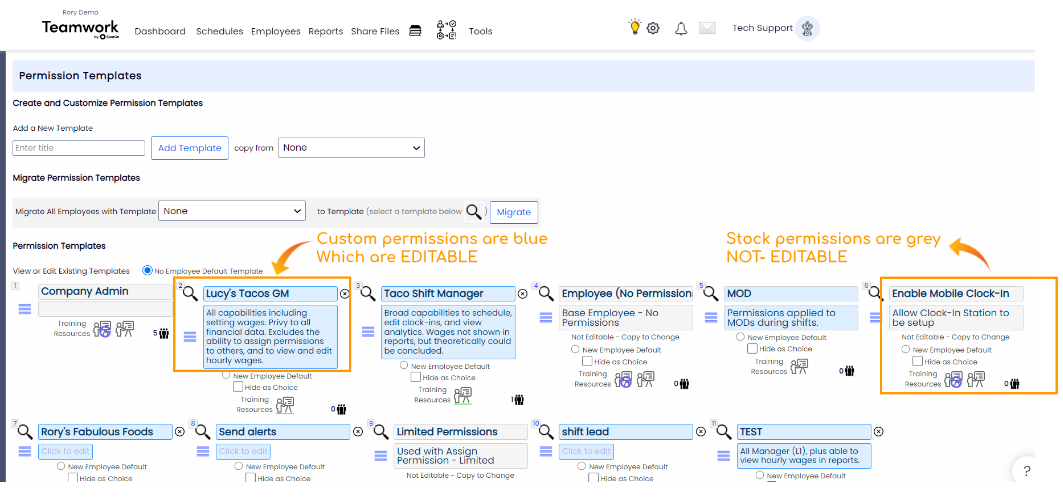The height and width of the screenshot is (501, 1063).
Task: Click the Lucy's Tacos GM reorder handle
Action: pyautogui.click(x=190, y=337)
